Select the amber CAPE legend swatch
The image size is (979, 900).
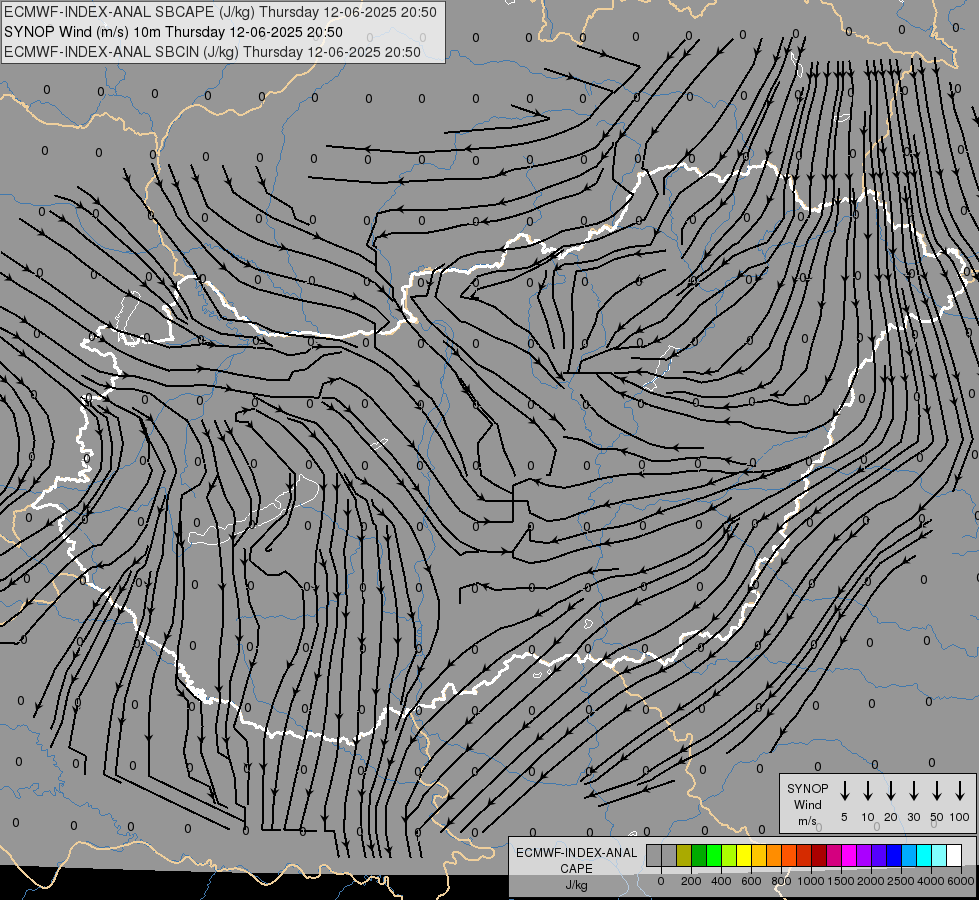tap(759, 855)
